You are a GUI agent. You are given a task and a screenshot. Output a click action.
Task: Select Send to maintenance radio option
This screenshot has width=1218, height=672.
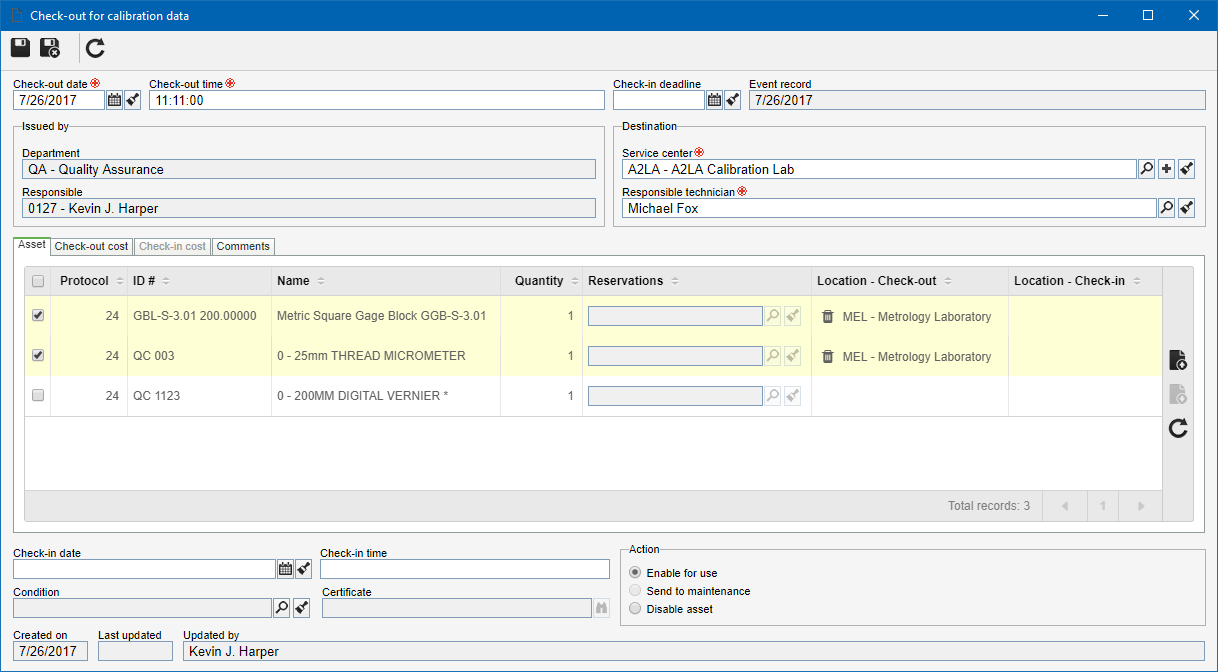(x=634, y=591)
